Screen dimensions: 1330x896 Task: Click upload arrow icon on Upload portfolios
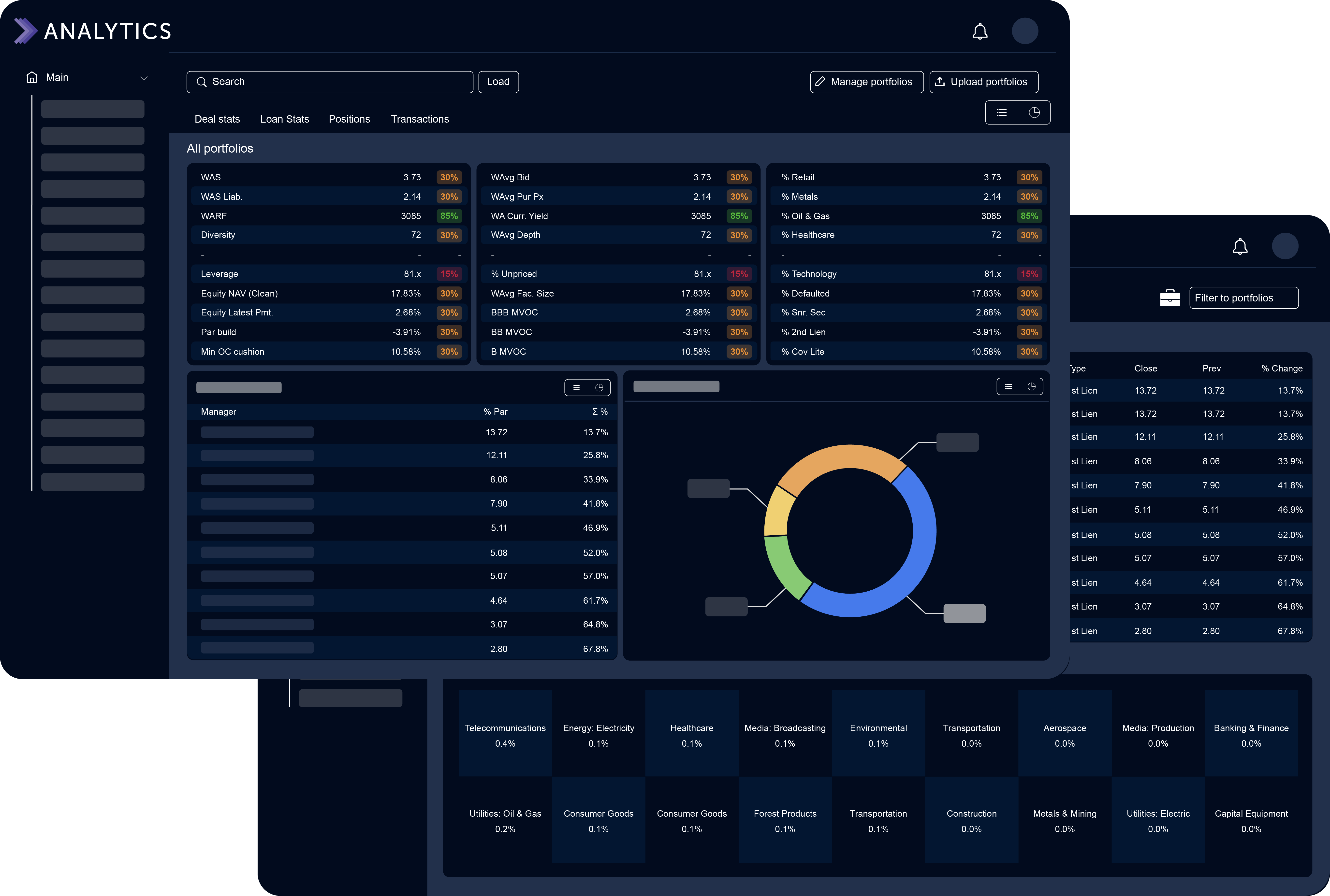click(x=940, y=82)
